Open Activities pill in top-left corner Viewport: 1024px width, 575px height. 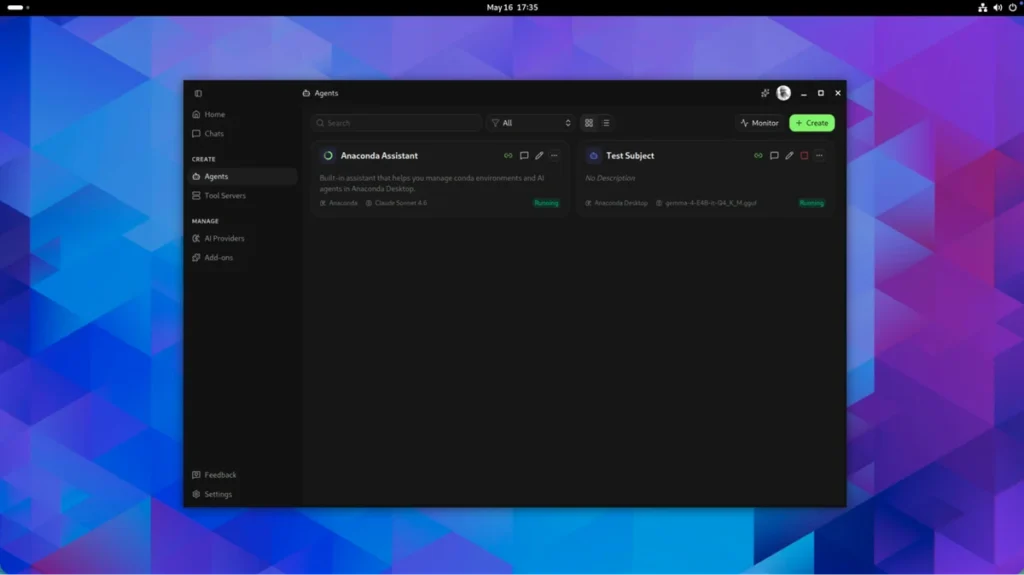(x=18, y=7)
